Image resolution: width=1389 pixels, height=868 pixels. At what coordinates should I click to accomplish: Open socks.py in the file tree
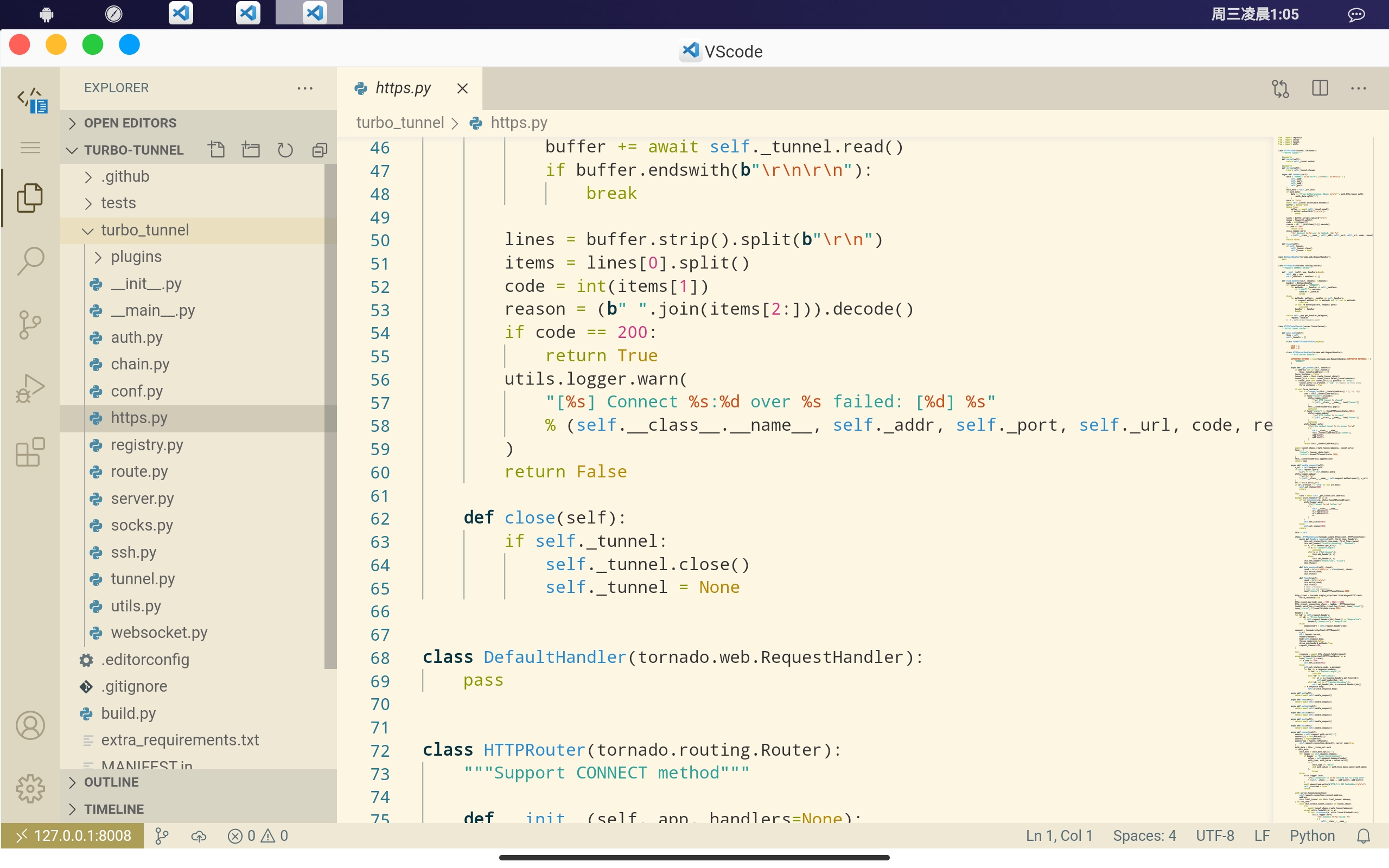[192, 525]
